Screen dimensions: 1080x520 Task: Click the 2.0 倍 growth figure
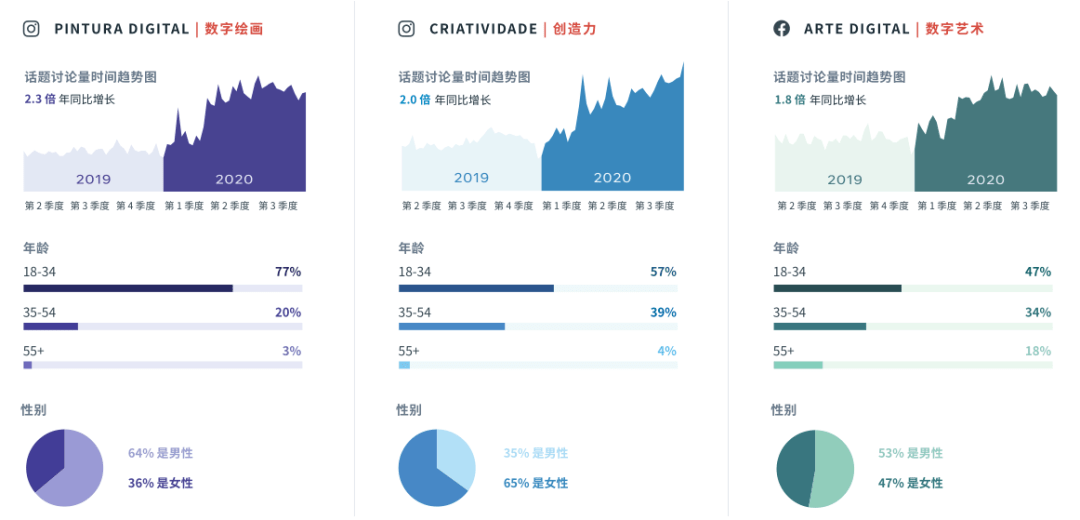click(x=415, y=100)
